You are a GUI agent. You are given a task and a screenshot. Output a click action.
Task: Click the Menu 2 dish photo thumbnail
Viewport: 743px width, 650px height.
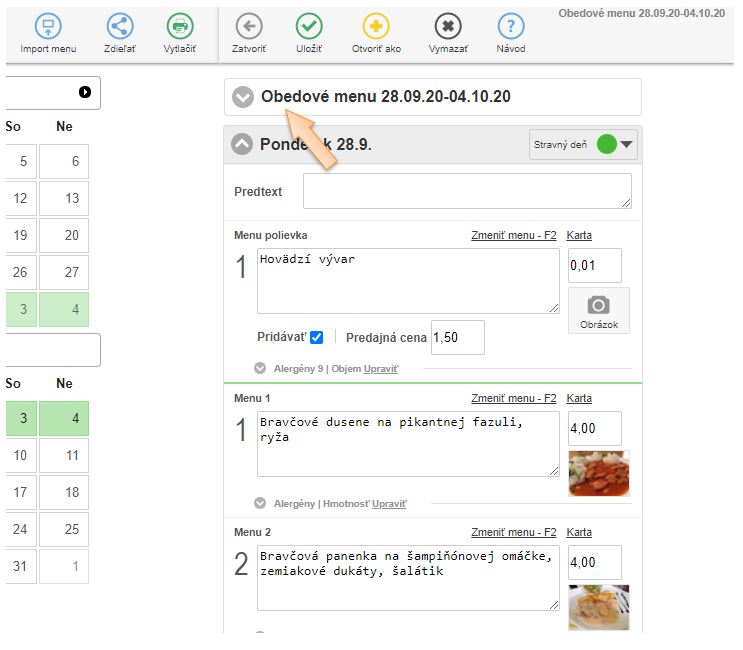point(598,607)
